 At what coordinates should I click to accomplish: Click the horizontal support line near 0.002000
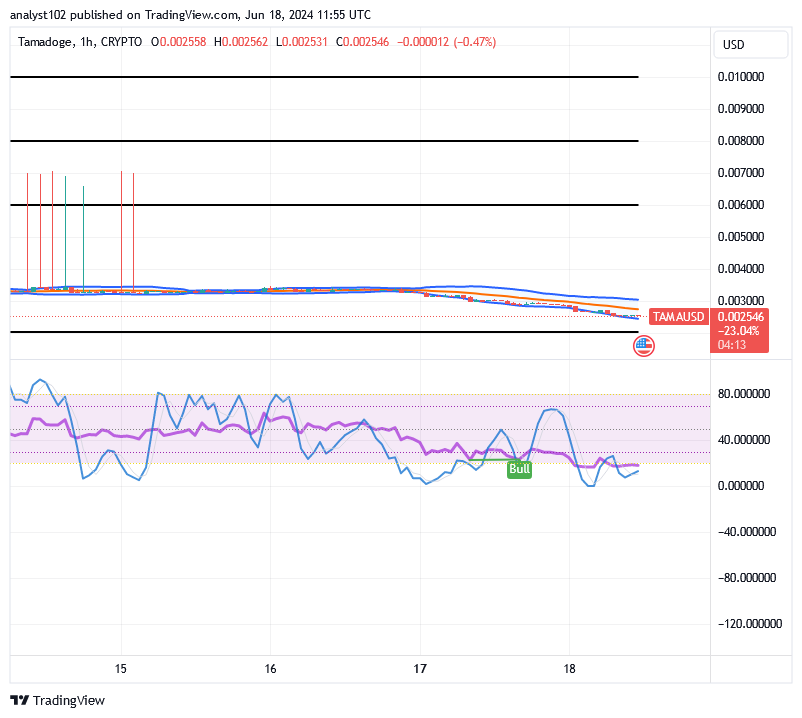tap(324, 332)
